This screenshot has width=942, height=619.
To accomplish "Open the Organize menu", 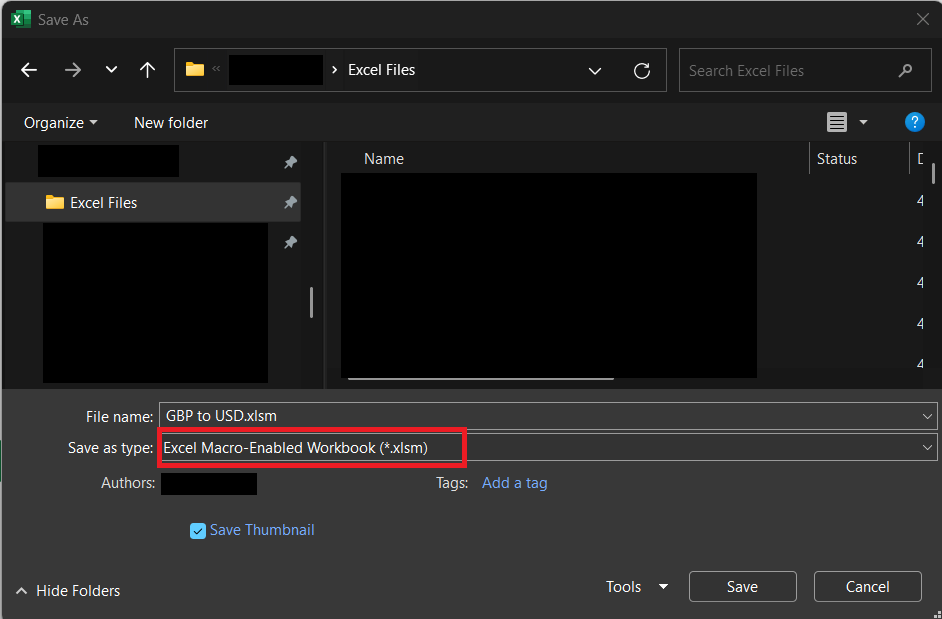I will coord(60,123).
